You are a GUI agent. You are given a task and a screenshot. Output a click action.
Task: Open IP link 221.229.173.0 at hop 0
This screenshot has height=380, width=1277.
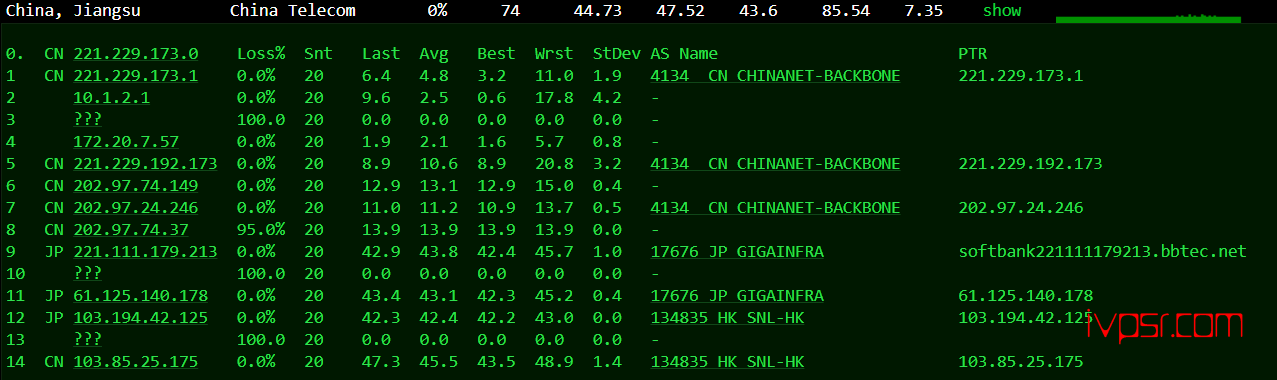(136, 54)
